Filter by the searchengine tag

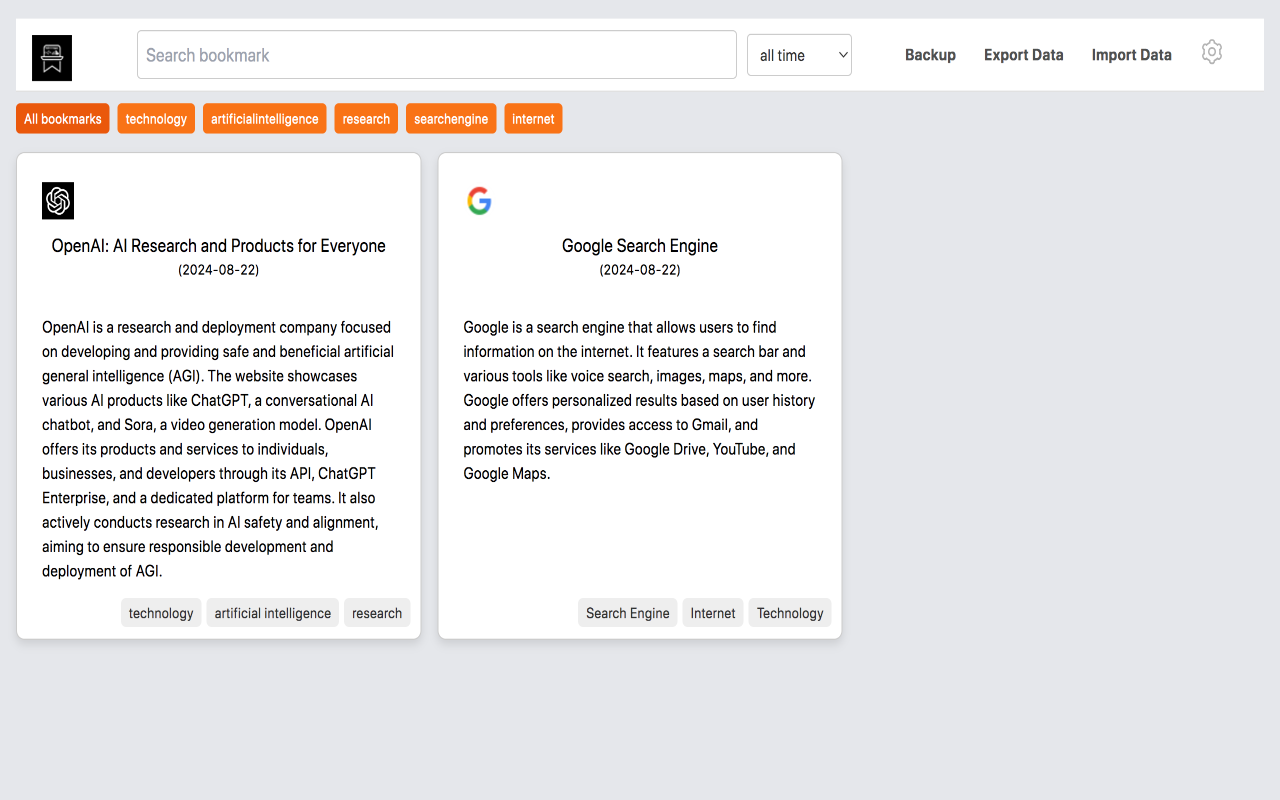pos(451,119)
